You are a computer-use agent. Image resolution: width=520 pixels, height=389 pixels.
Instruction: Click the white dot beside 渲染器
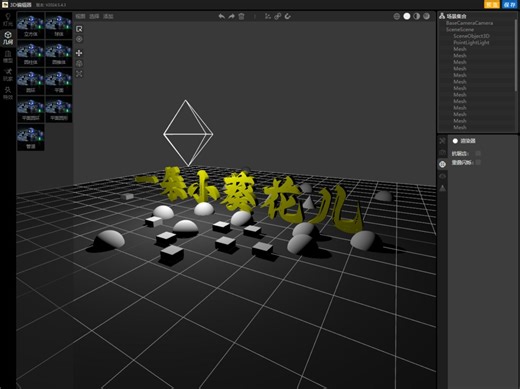[x=455, y=141]
